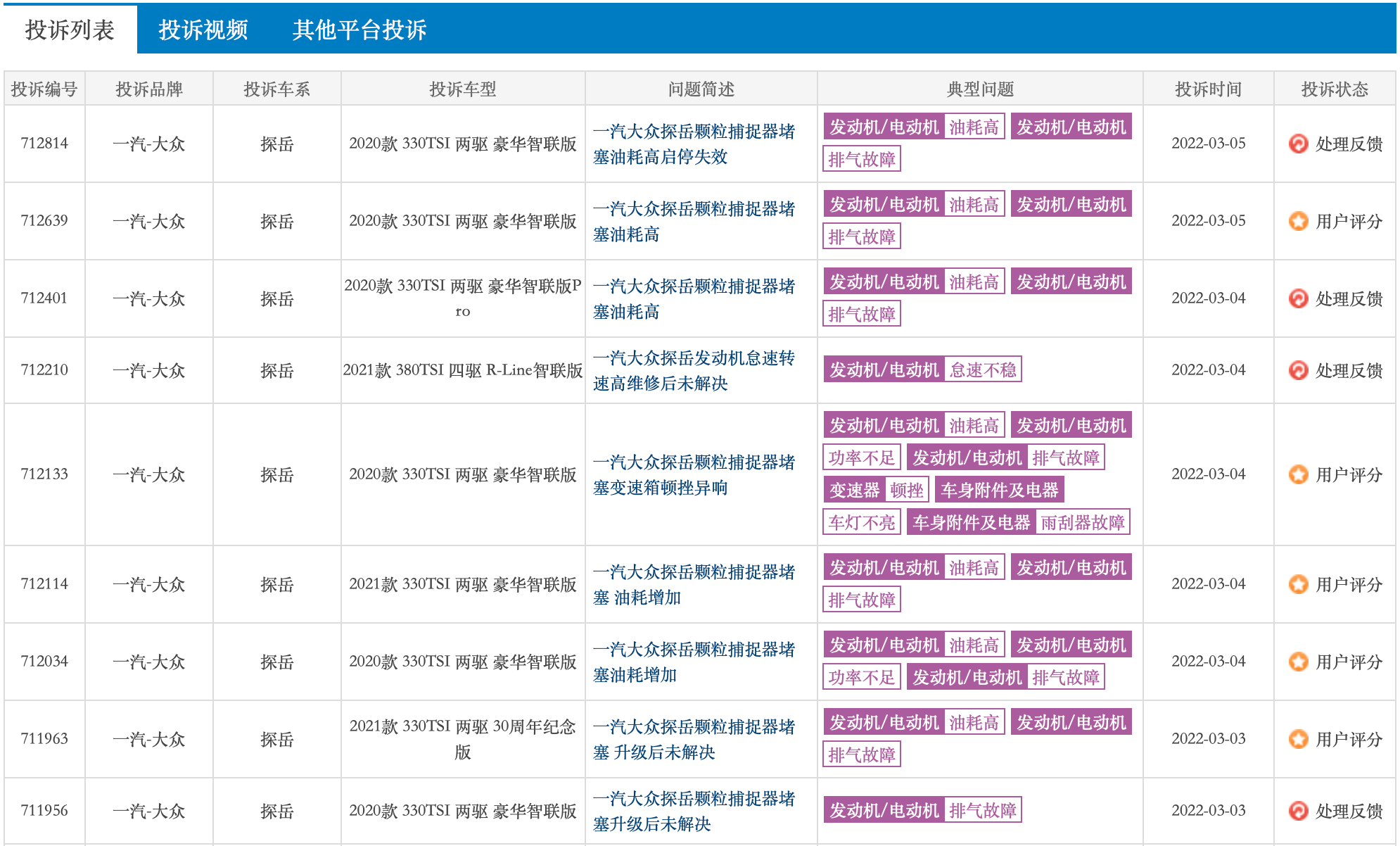Click model 2020款 330TSI 两驱 豪华智联版Pro
The width and height of the screenshot is (1400, 846).
(x=463, y=298)
